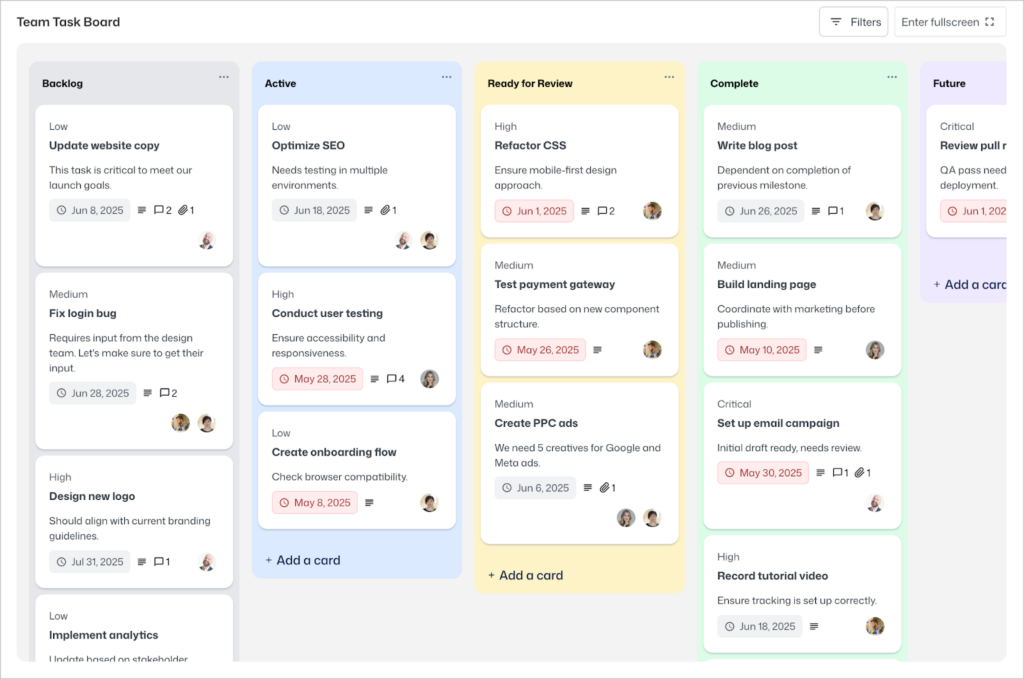Open the Ready for Review column menu
1024x679 pixels.
[670, 76]
